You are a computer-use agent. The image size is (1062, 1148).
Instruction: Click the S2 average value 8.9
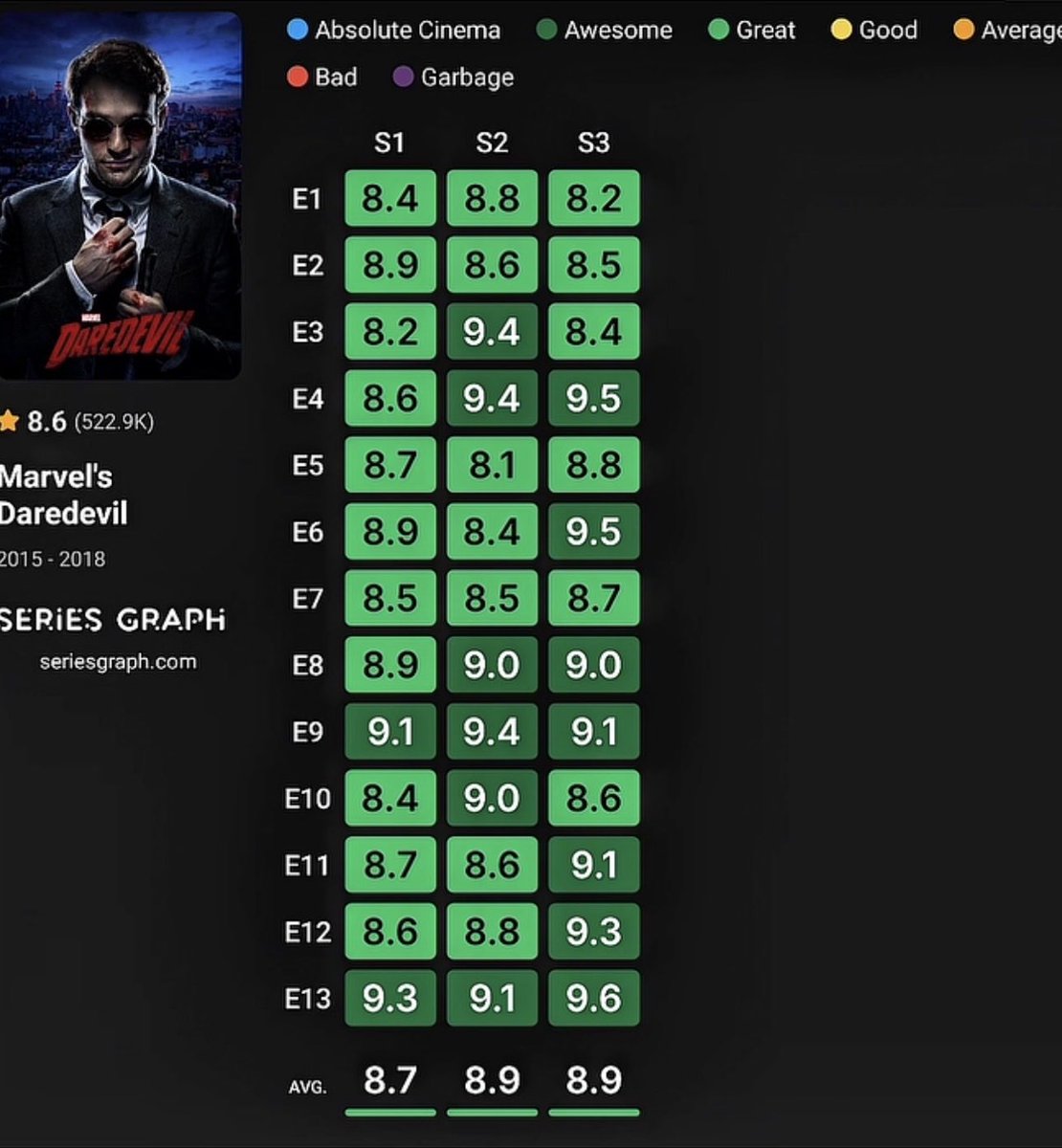pyautogui.click(x=492, y=1080)
